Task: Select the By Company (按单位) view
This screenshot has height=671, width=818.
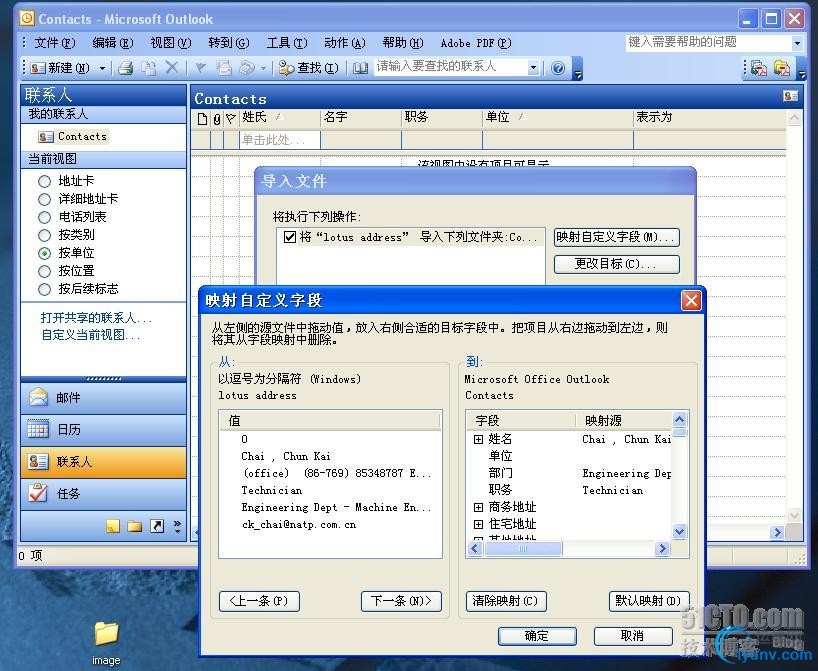Action: click(66, 253)
